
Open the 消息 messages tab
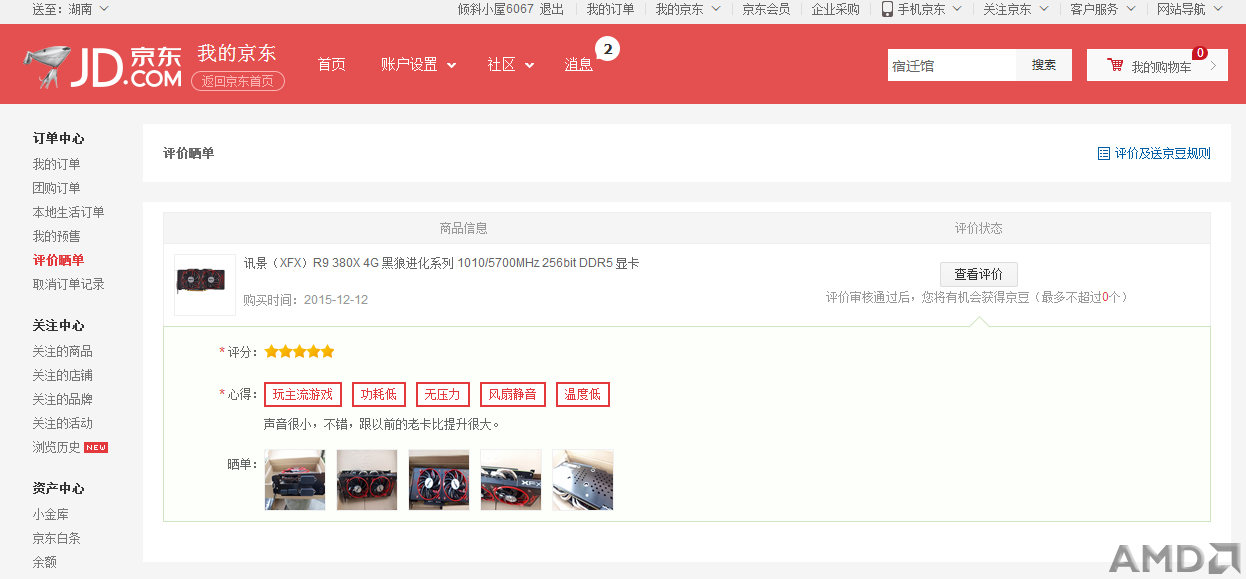[x=579, y=65]
